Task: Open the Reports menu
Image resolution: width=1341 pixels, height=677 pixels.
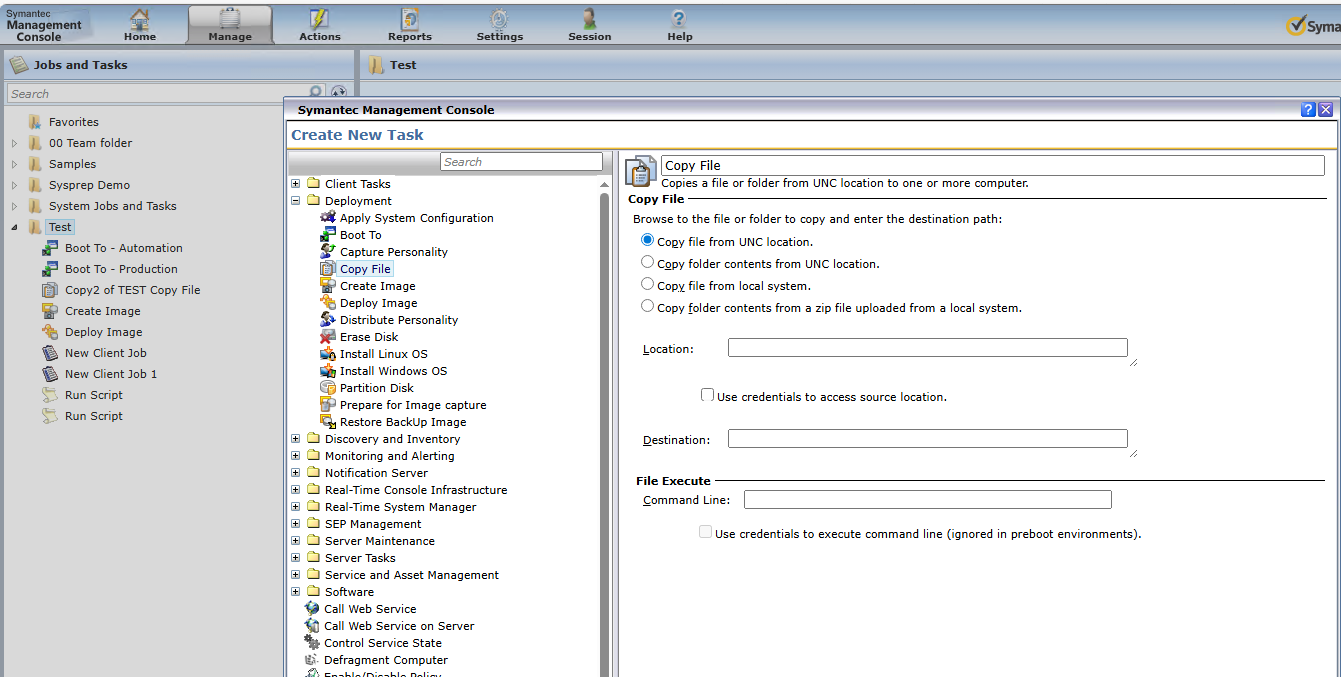Action: point(409,23)
